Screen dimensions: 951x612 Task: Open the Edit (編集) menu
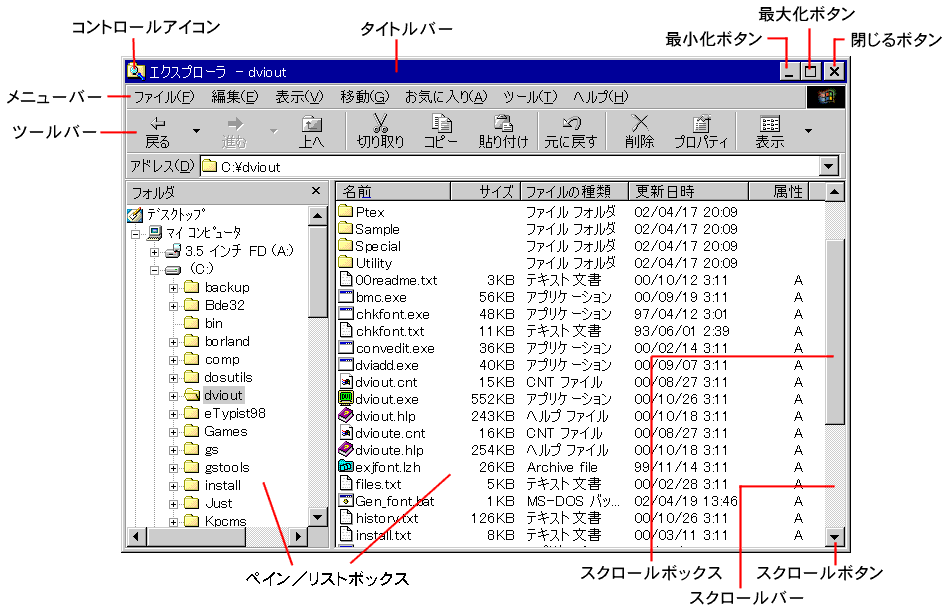(x=235, y=97)
